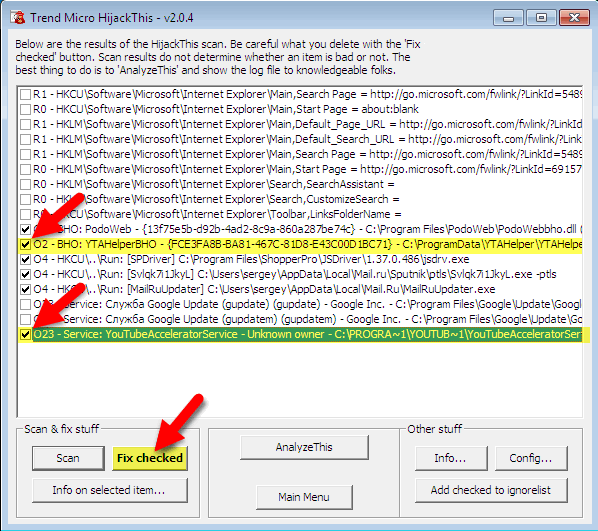Open the Config... settings
This screenshot has width=598, height=531.
click(531, 458)
